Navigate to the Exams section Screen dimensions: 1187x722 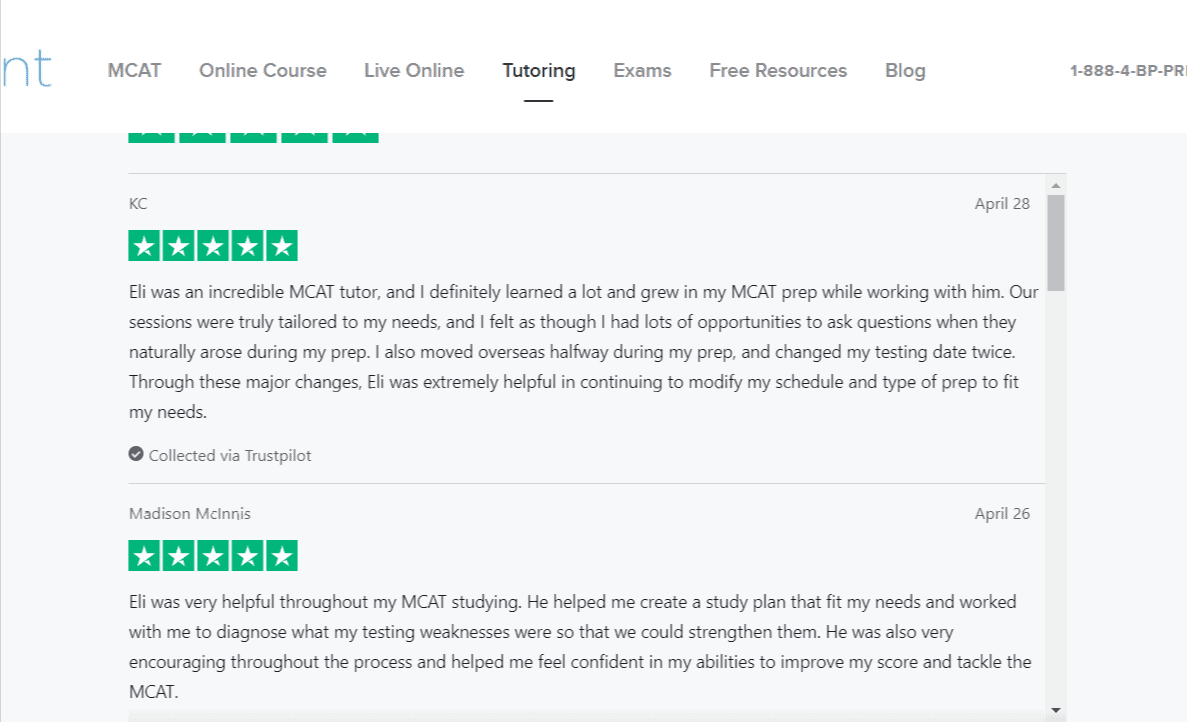point(642,71)
